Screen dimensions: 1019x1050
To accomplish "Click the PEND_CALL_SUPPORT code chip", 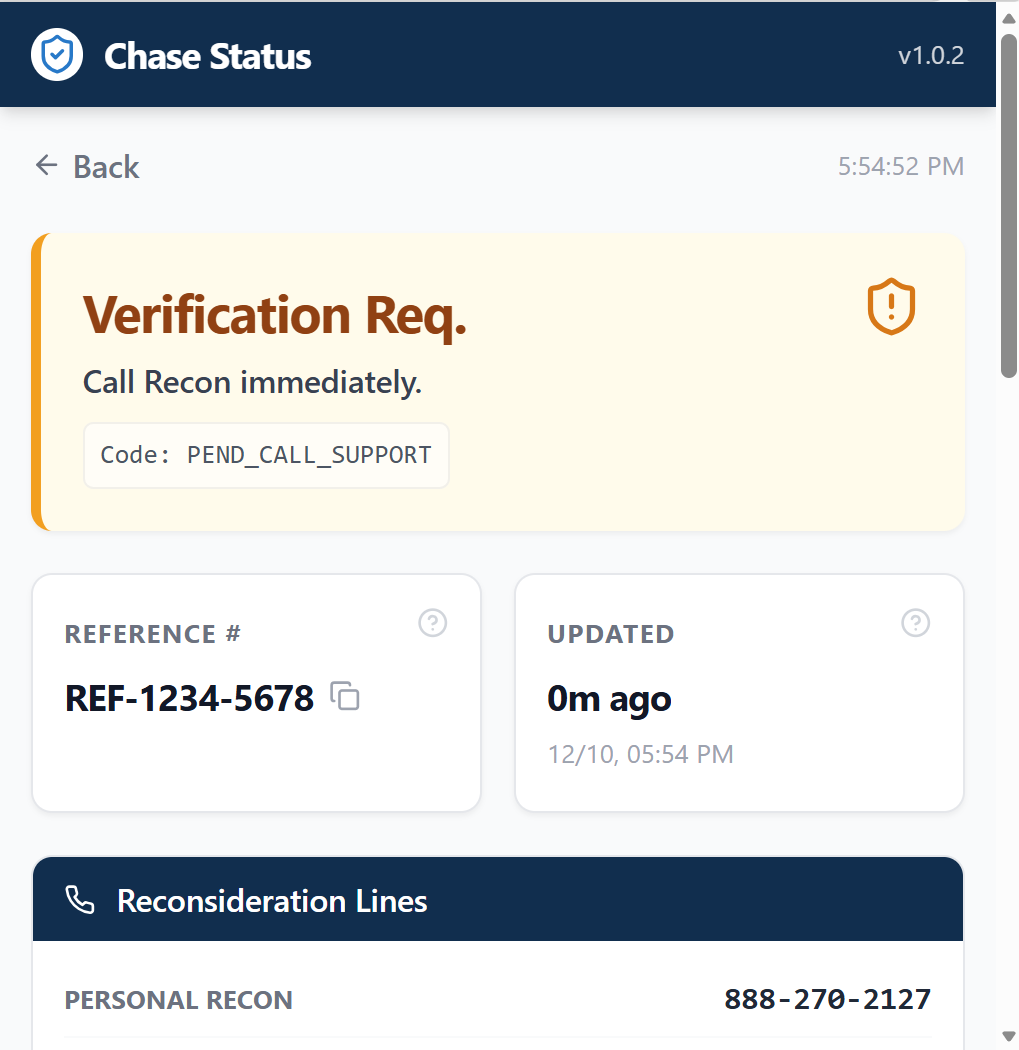I will (266, 455).
